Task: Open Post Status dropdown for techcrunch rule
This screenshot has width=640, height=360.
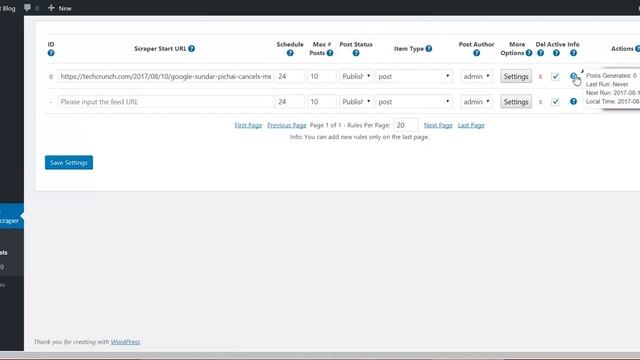Action: [356, 76]
